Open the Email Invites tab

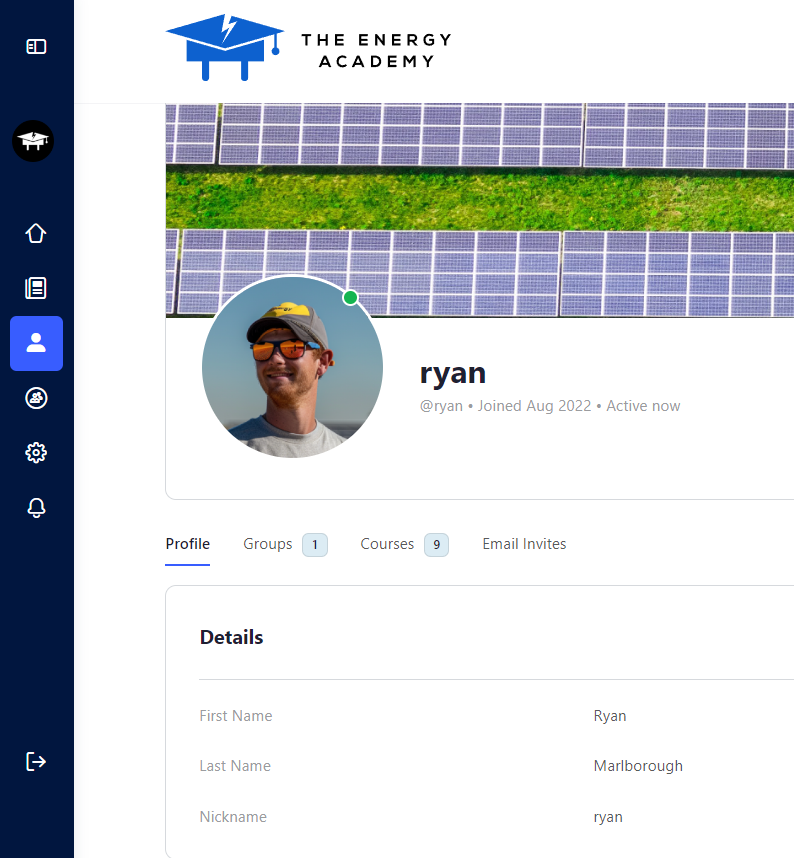tap(524, 544)
